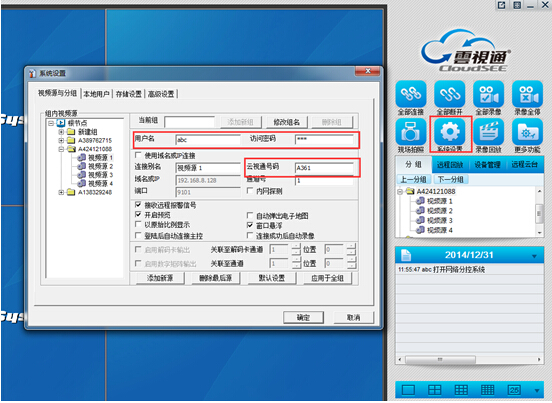Click the 云视通号码 input field
The height and width of the screenshot is (403, 552).
(324, 168)
